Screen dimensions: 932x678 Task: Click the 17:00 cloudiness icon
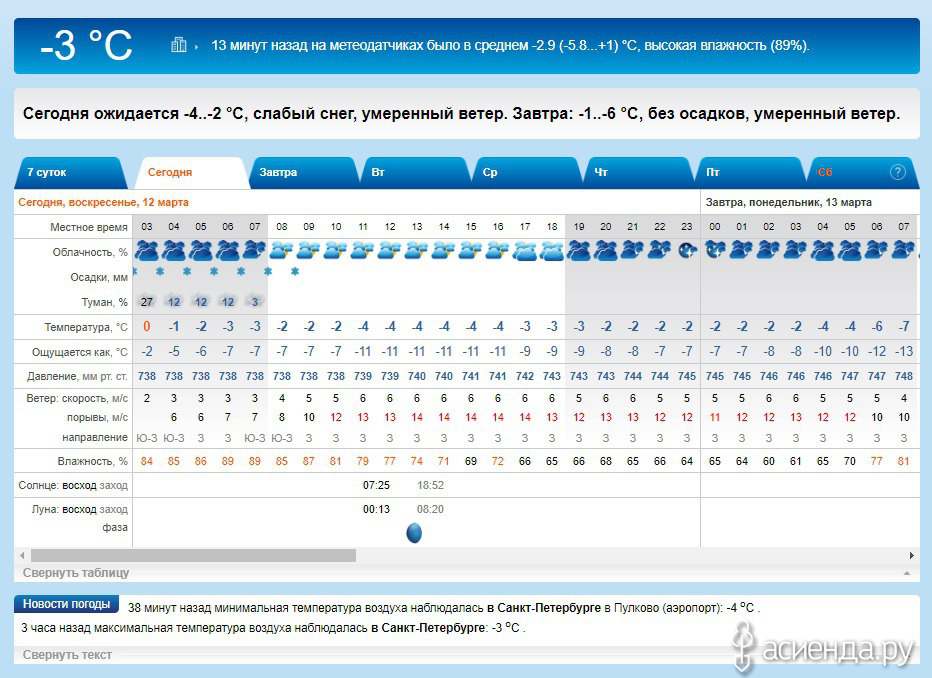(525, 251)
